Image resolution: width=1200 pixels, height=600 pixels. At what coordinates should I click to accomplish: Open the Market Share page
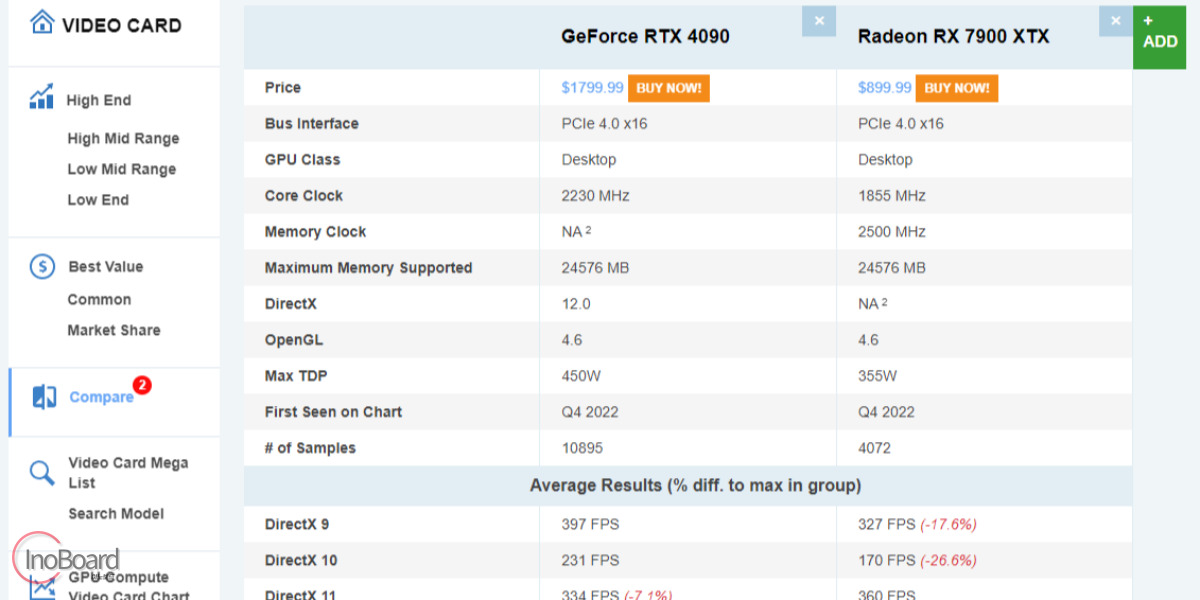click(x=114, y=330)
